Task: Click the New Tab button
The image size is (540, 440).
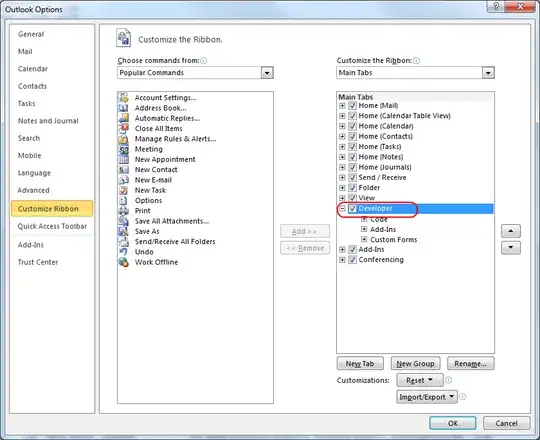Action: 360,364
